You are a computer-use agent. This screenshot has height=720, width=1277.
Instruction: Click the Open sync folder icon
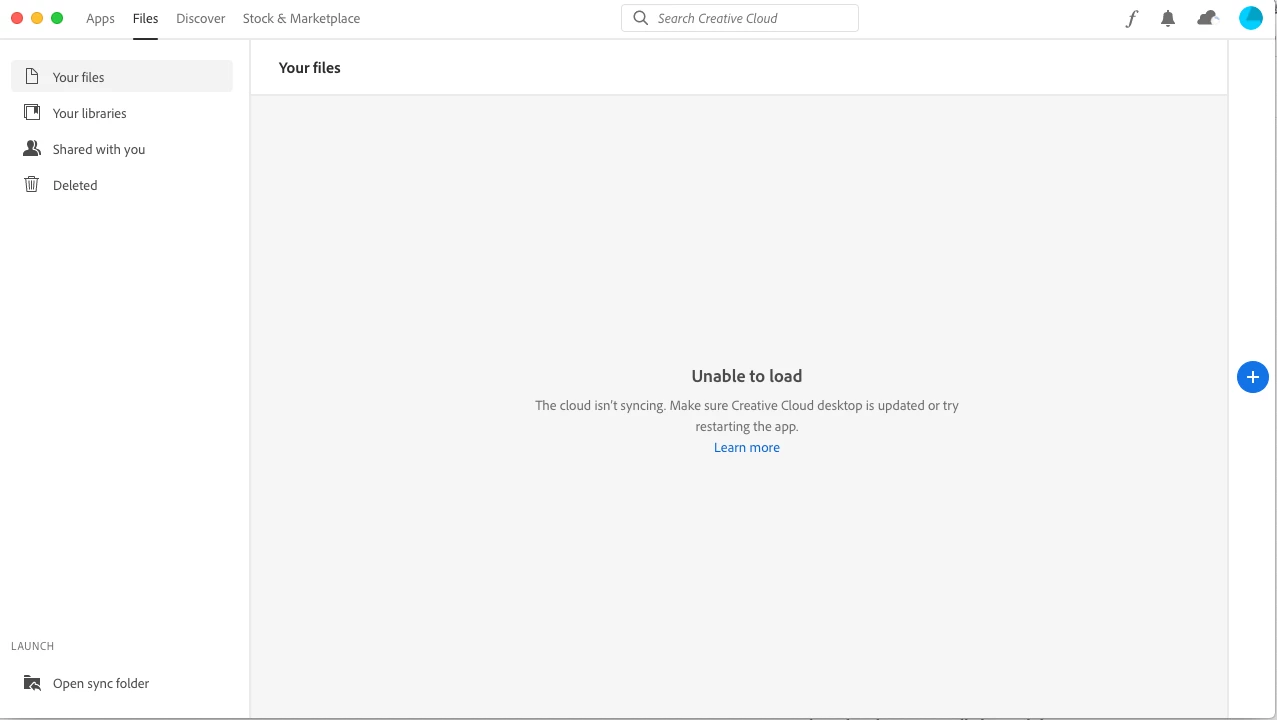tap(32, 683)
